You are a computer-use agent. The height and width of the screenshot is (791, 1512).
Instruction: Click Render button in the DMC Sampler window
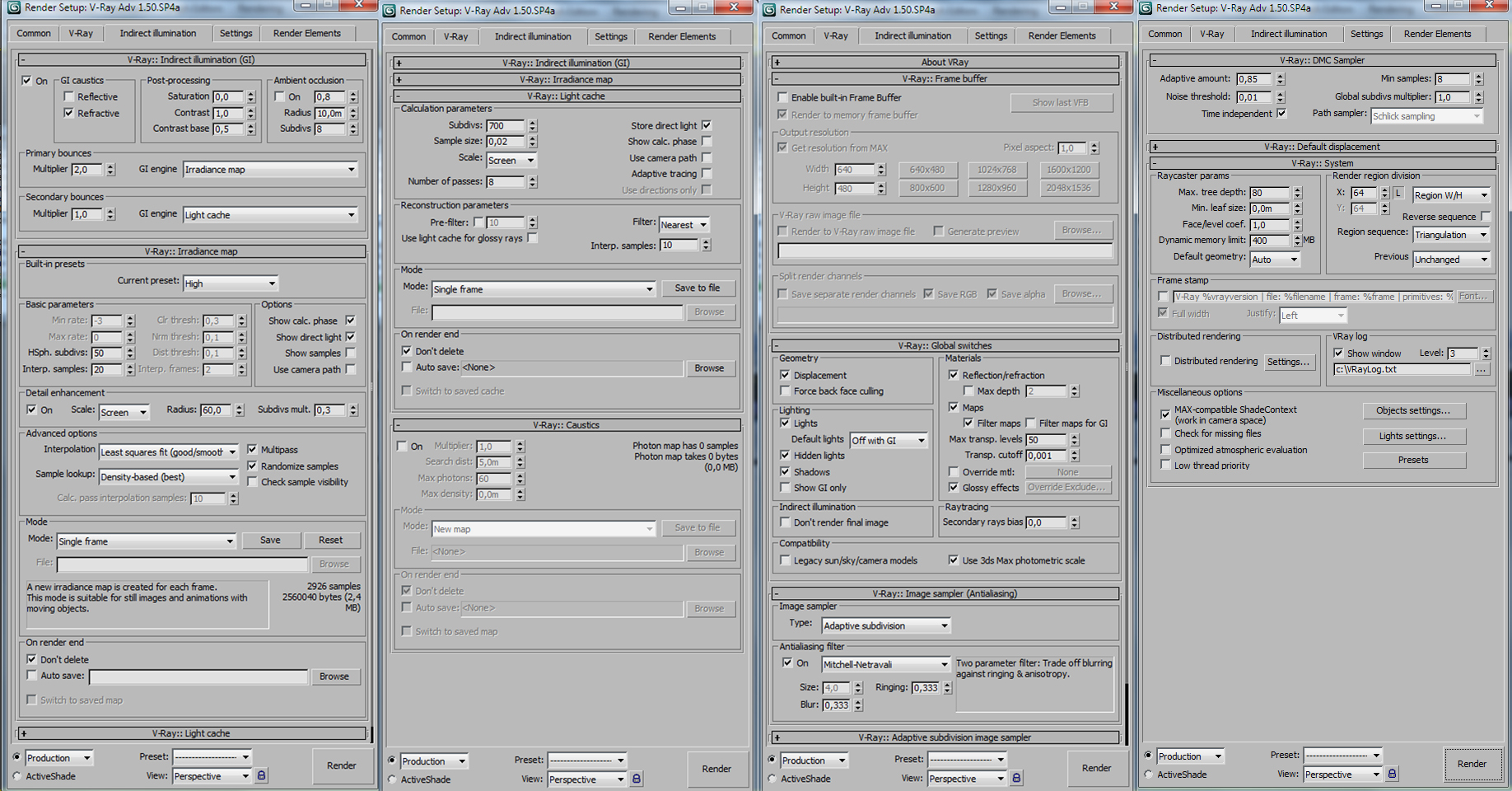(x=1472, y=764)
